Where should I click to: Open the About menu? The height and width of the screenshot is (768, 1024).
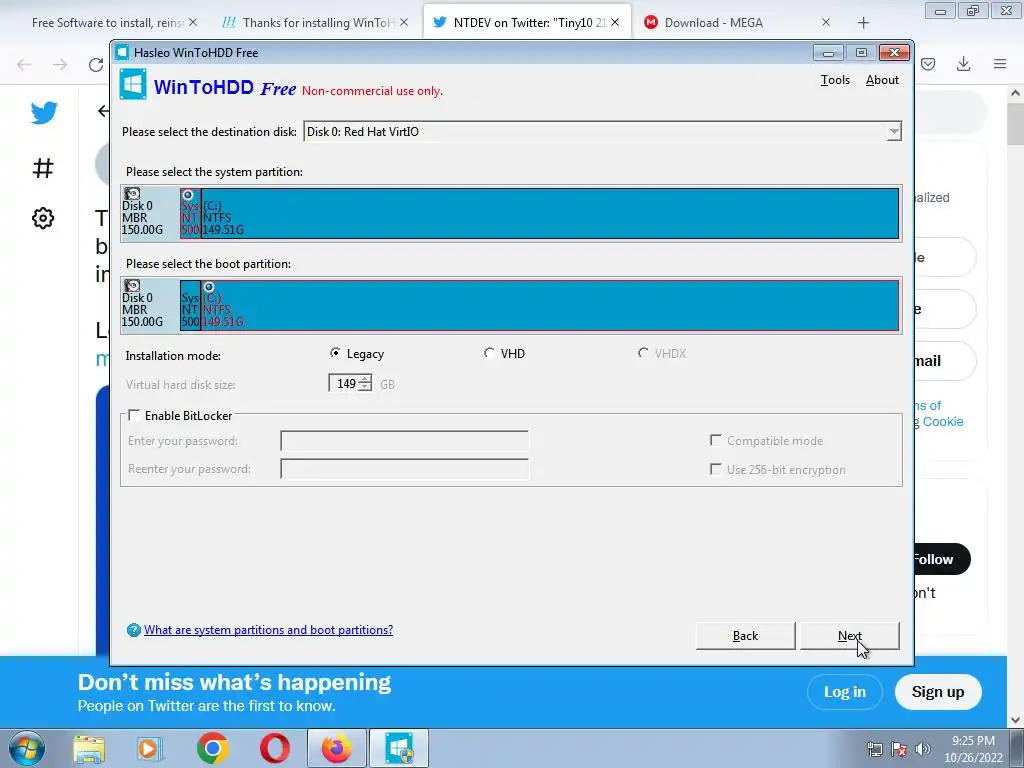(x=882, y=80)
